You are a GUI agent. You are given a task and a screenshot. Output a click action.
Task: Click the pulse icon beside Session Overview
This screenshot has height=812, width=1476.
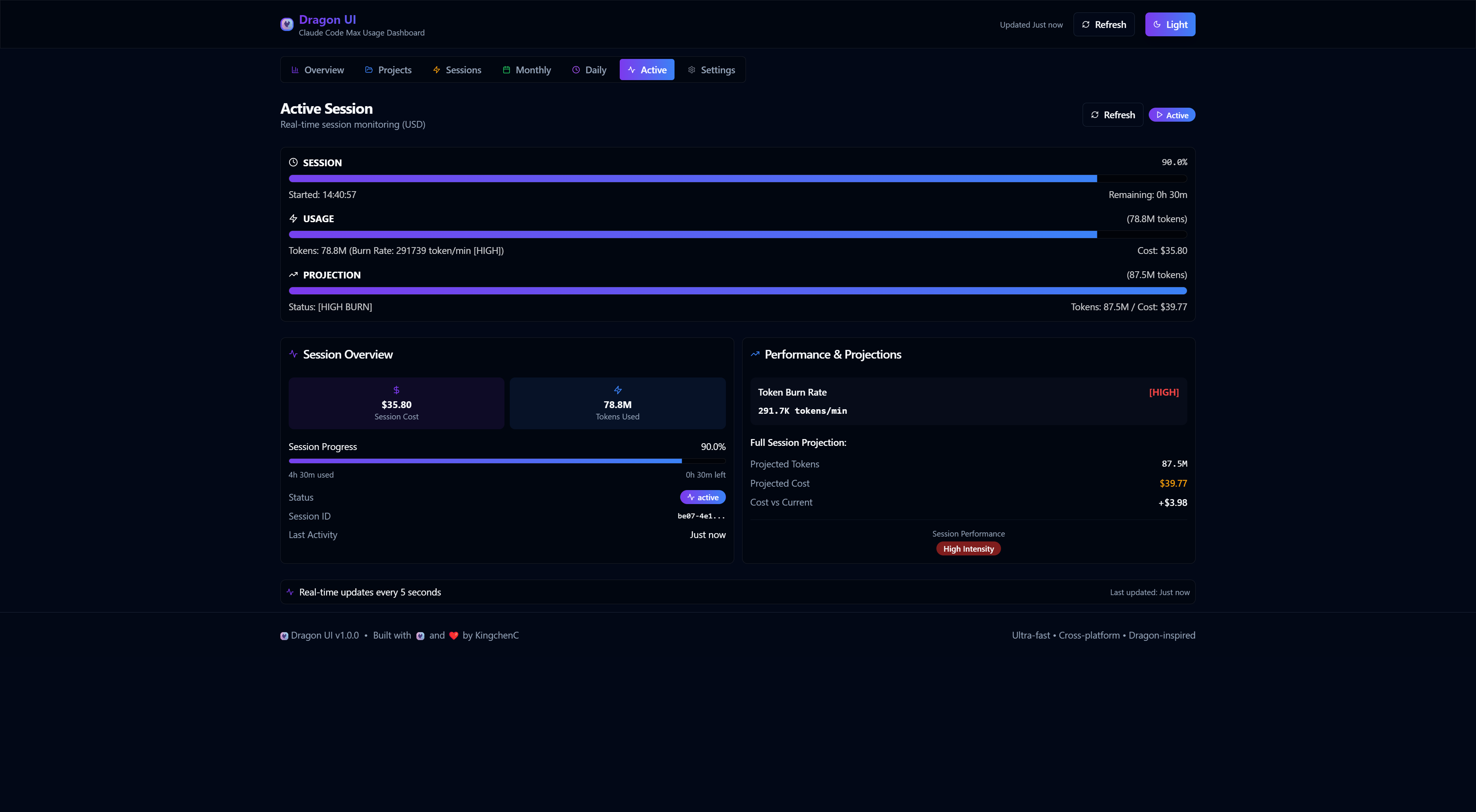pos(293,354)
